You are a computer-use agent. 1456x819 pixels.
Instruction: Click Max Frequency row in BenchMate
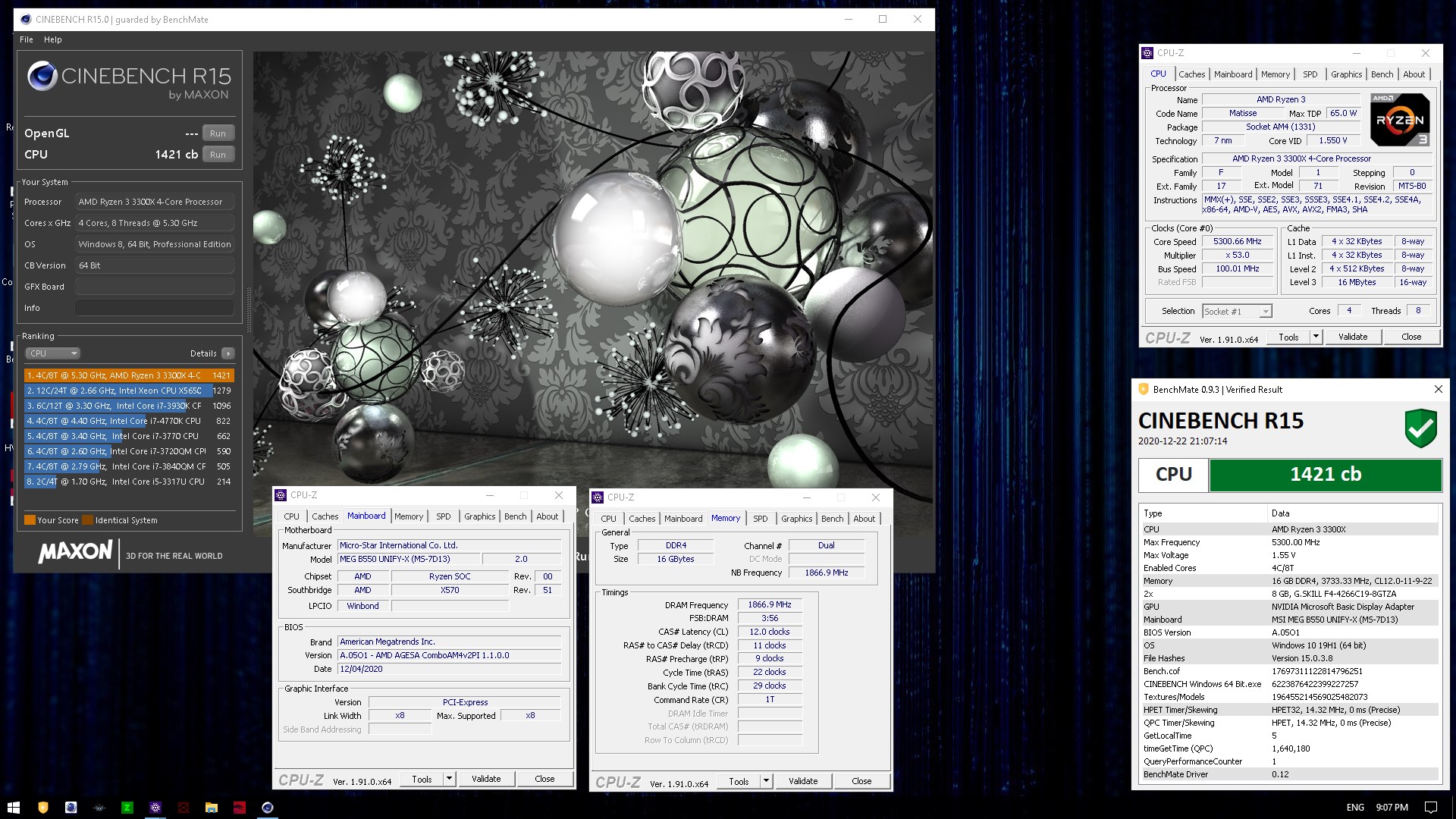(1290, 542)
